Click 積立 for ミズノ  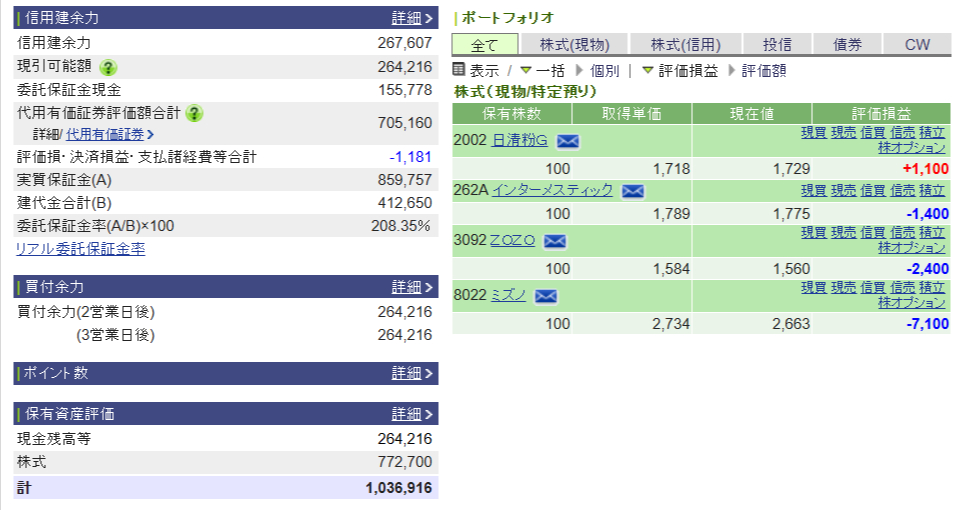(x=932, y=288)
